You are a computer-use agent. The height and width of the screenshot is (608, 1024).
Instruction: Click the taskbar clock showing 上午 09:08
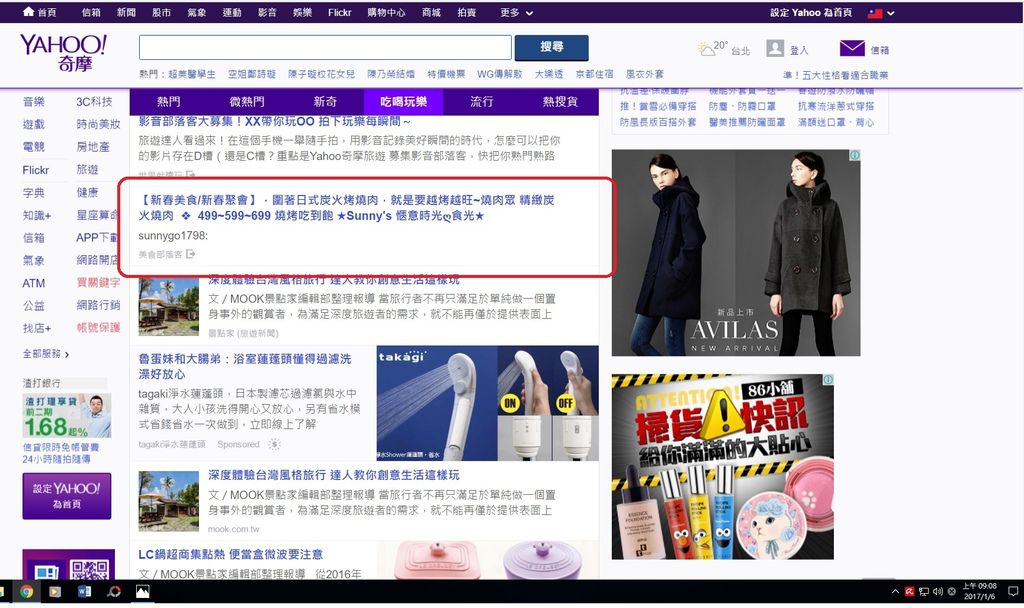click(x=979, y=591)
